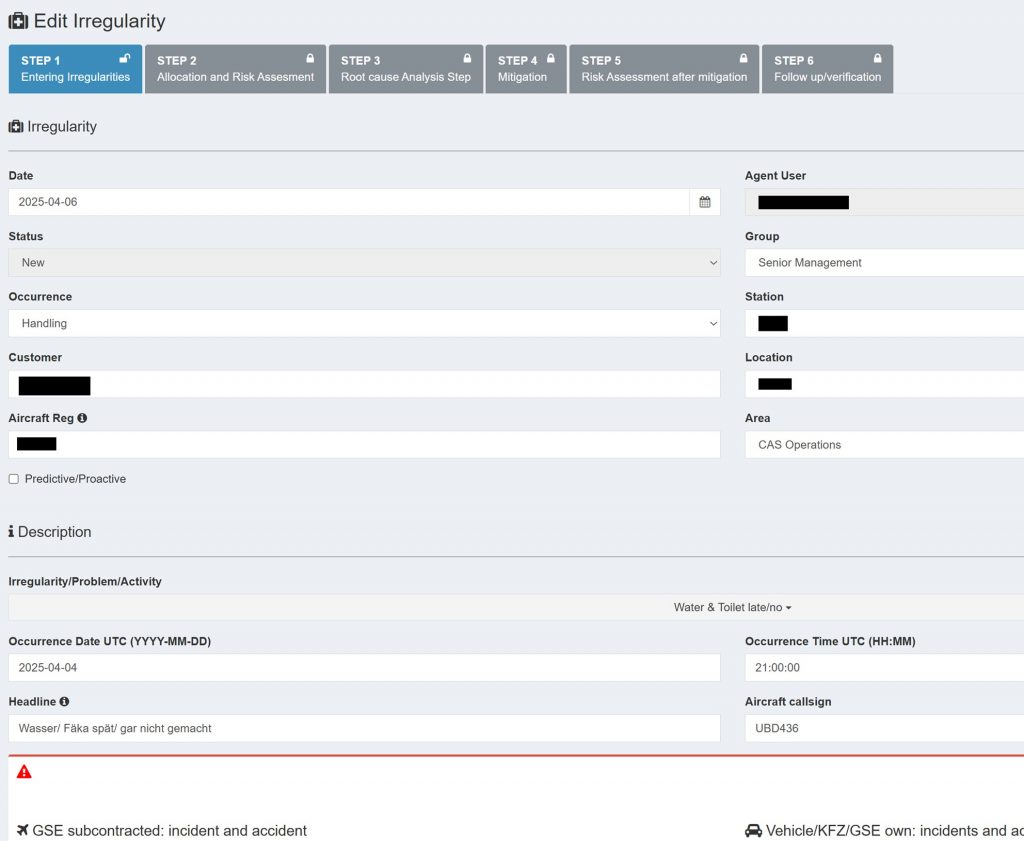Image resolution: width=1024 pixels, height=841 pixels.
Task: Open the Water & Toilet late/no dropdown
Action: 732,607
